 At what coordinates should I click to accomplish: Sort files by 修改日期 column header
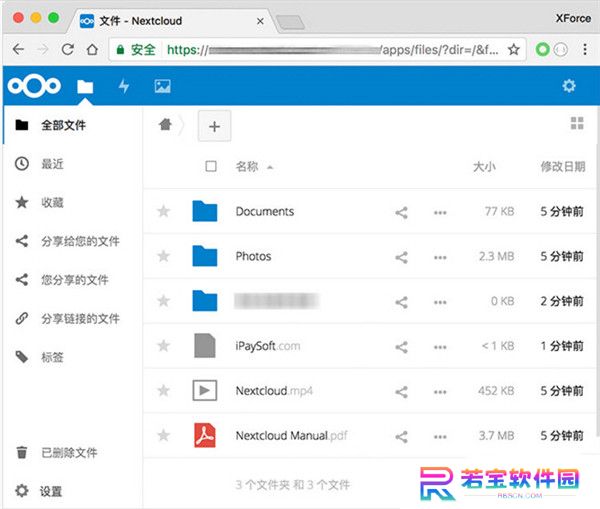(562, 166)
